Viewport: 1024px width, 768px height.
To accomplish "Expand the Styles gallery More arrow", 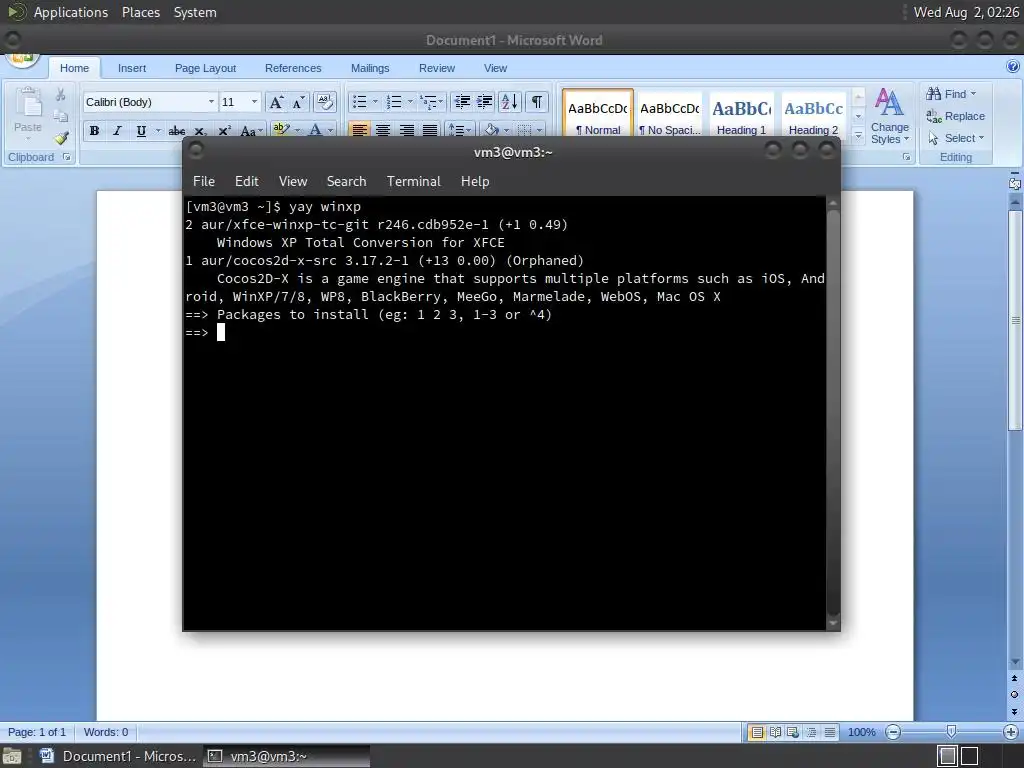I will coord(859,136).
